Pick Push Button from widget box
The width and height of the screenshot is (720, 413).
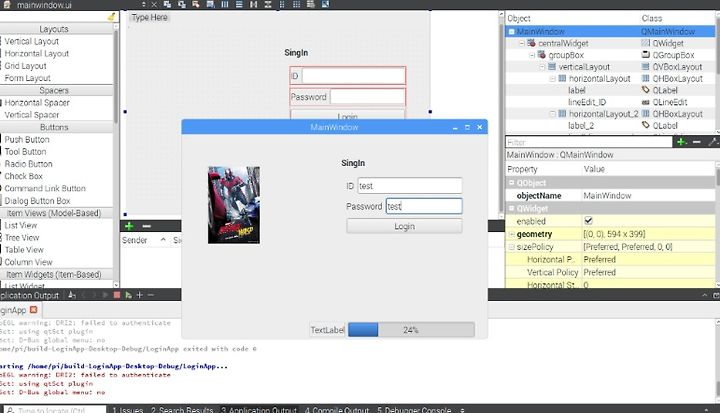click(x=27, y=139)
